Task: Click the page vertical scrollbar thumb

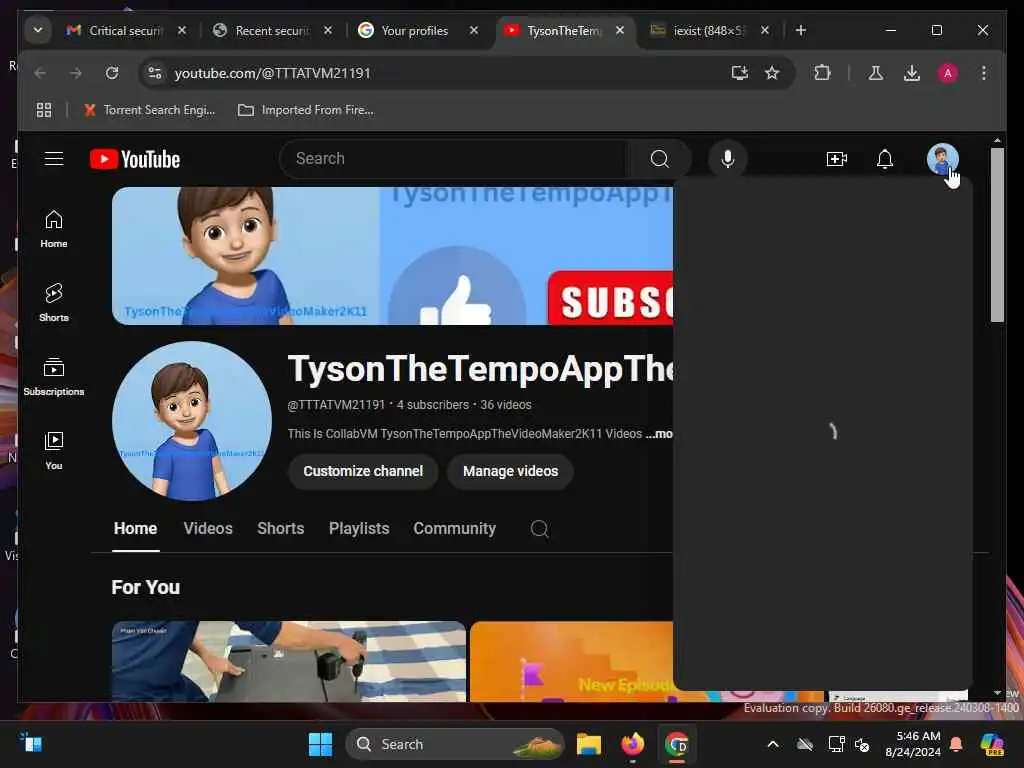Action: click(997, 234)
